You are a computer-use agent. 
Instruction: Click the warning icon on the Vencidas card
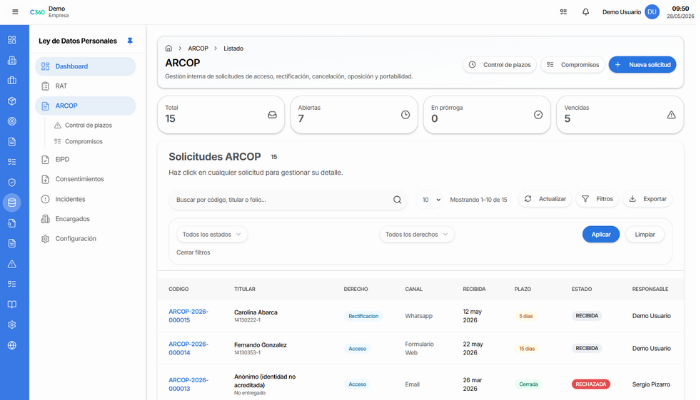[671, 115]
